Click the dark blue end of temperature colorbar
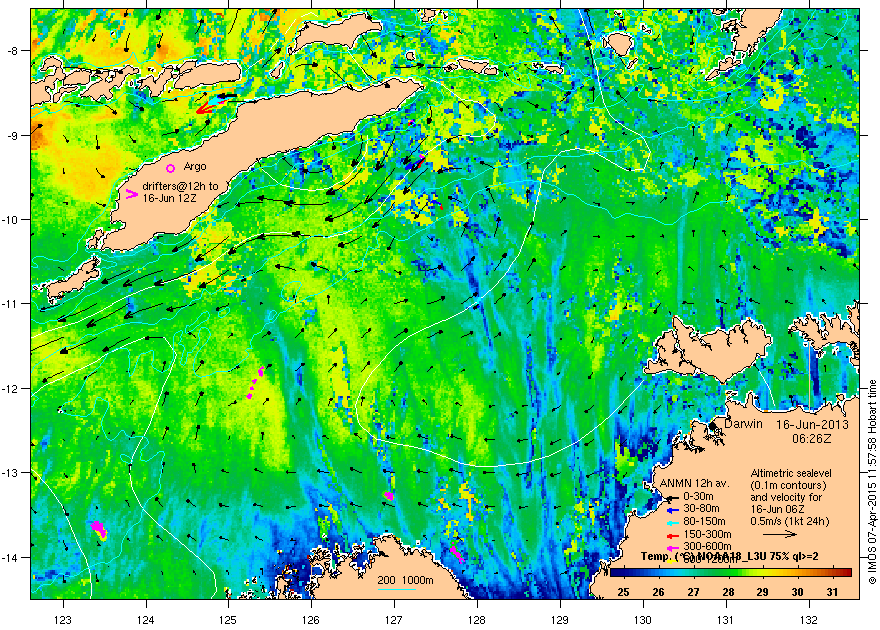 615,573
